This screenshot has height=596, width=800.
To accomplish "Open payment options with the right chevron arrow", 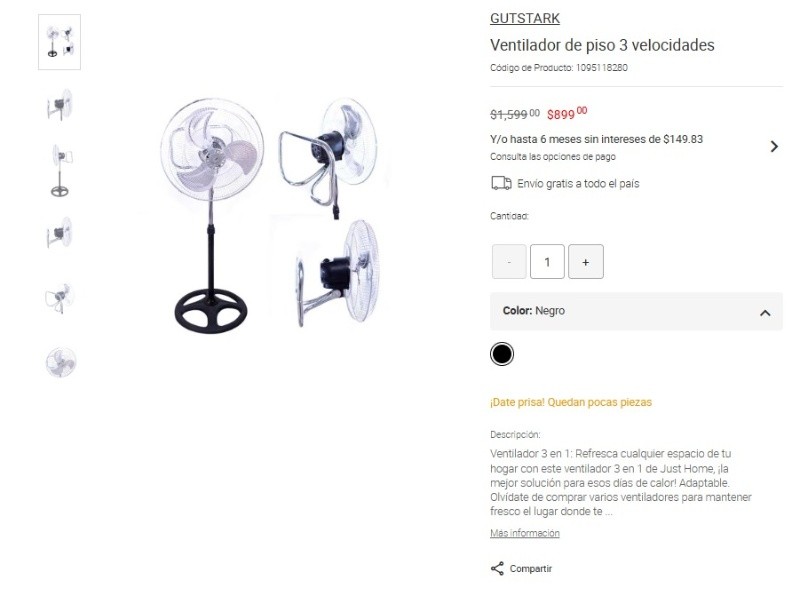I will (774, 147).
